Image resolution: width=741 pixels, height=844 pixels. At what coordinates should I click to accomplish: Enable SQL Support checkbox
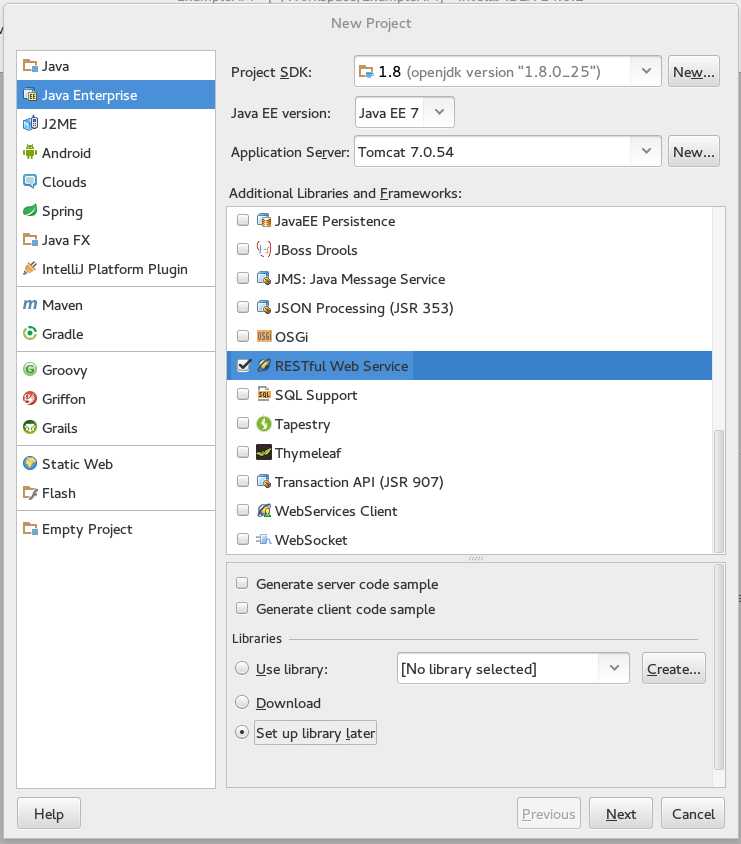click(x=243, y=394)
